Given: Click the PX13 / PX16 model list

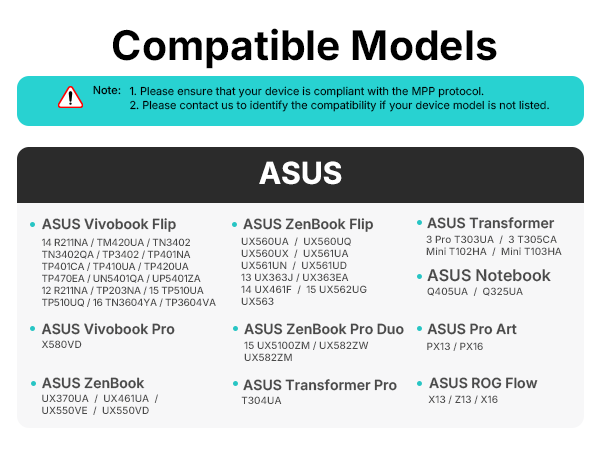Looking at the screenshot, I should [x=455, y=347].
